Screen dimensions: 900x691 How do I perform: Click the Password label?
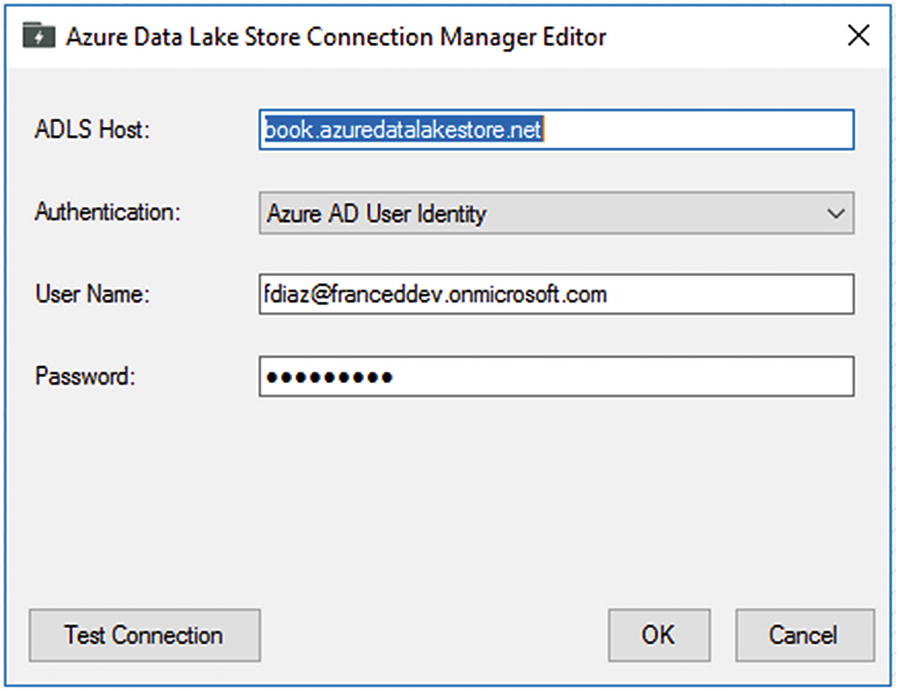85,376
